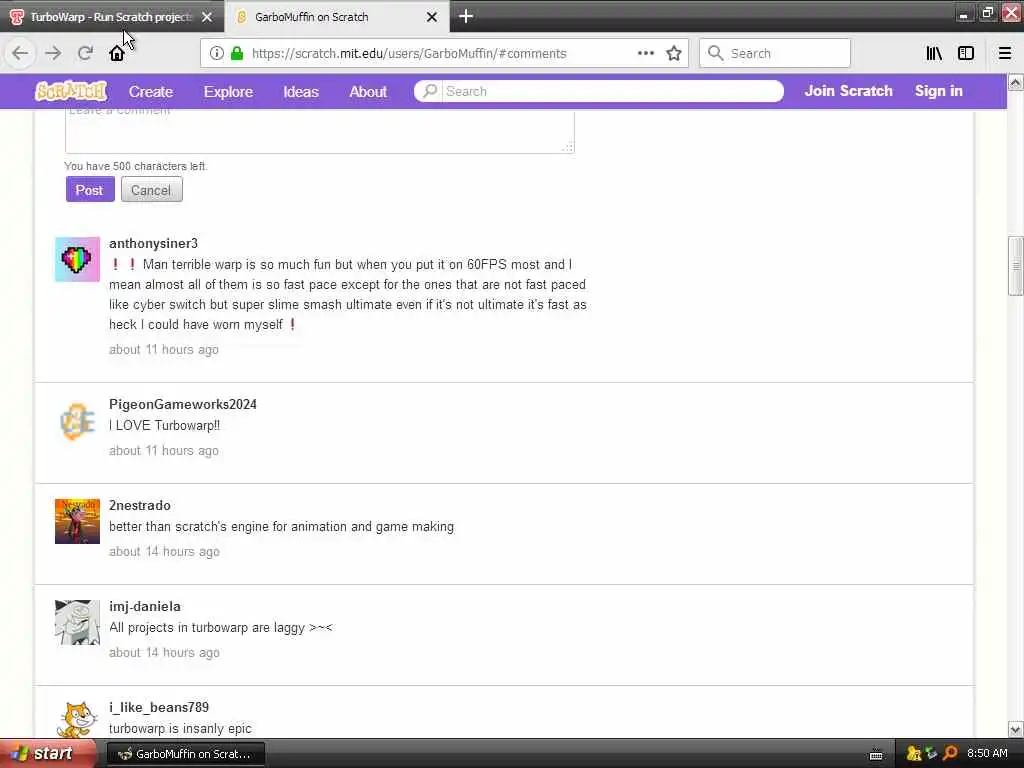The height and width of the screenshot is (768, 1024).
Task: Open the Library icon in toolbar
Action: click(x=934, y=53)
